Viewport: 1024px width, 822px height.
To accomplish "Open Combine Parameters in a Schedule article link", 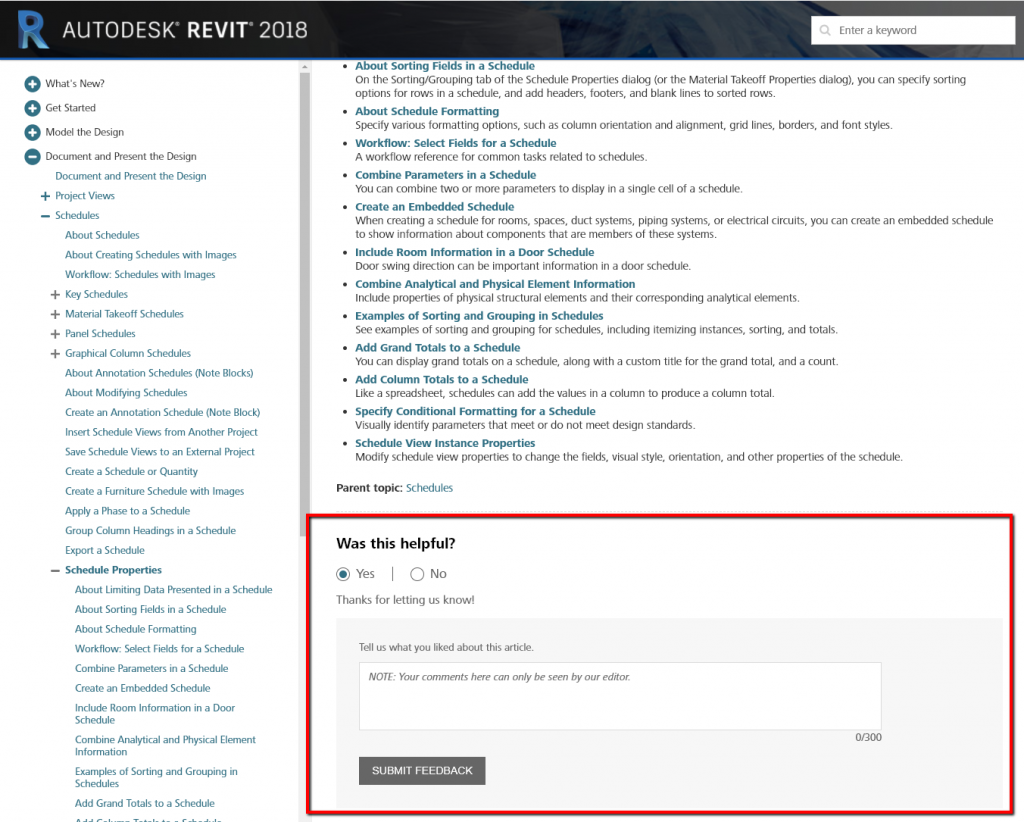I will coord(445,175).
